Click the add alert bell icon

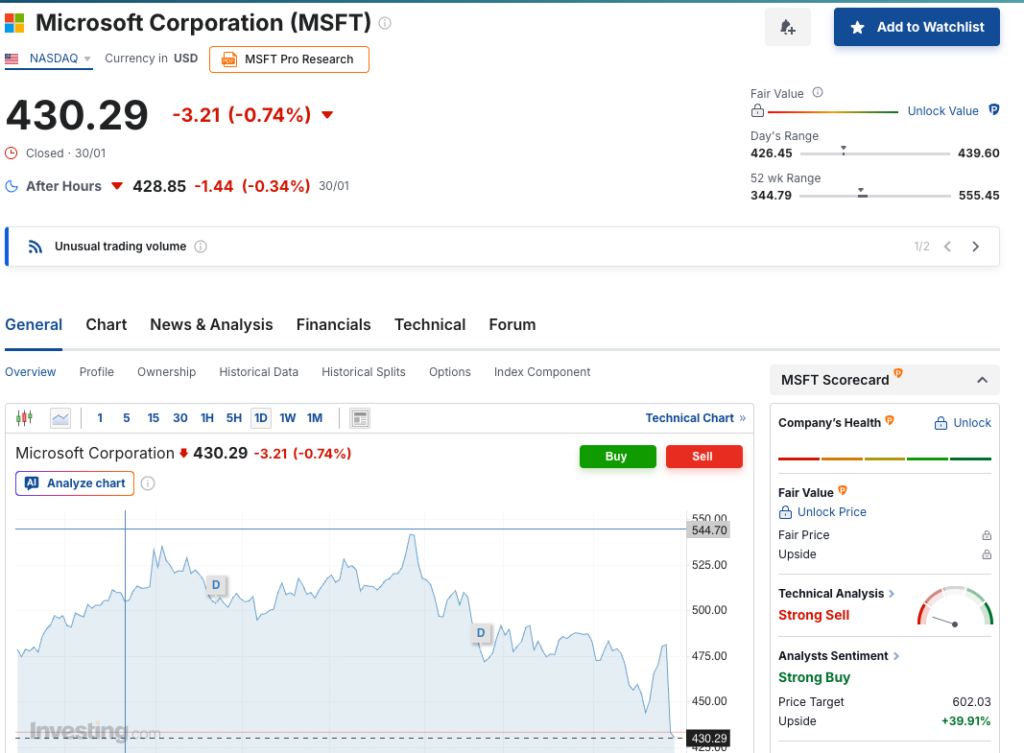pyautogui.click(x=788, y=28)
